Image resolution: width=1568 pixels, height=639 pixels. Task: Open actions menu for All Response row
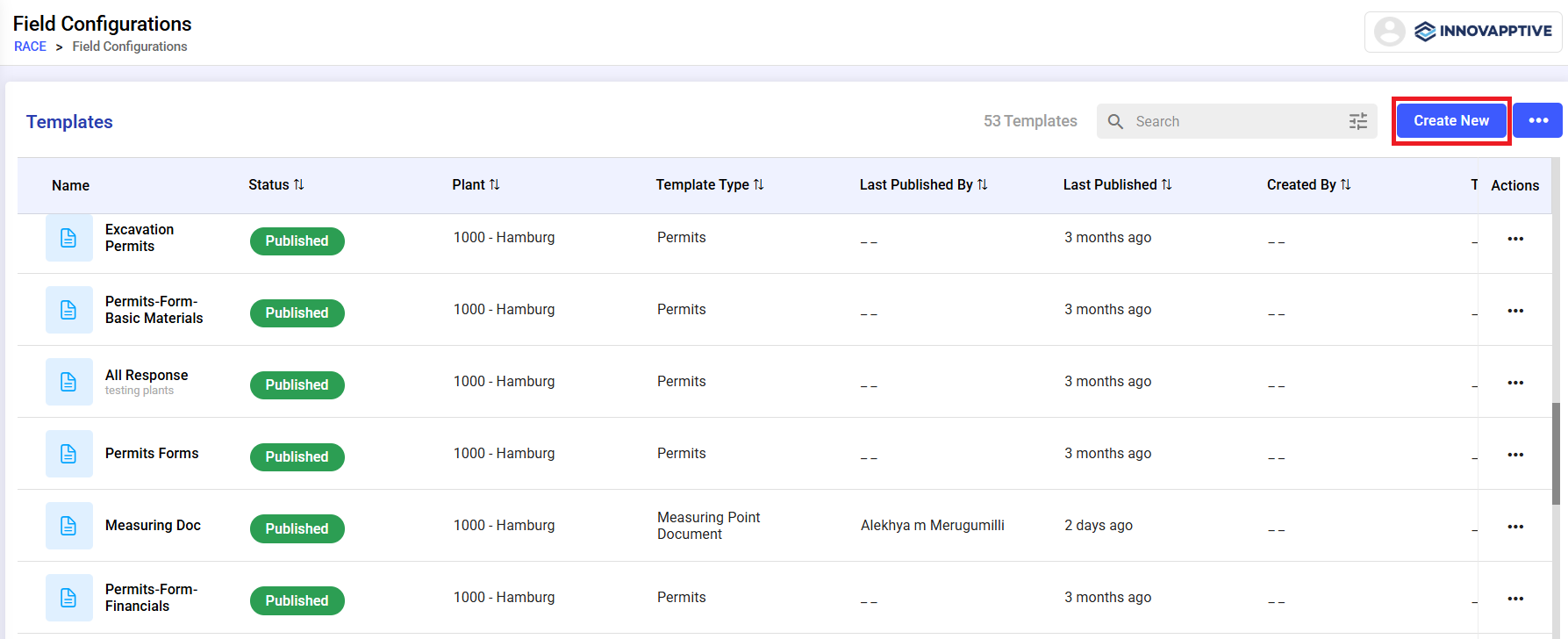[x=1514, y=383]
